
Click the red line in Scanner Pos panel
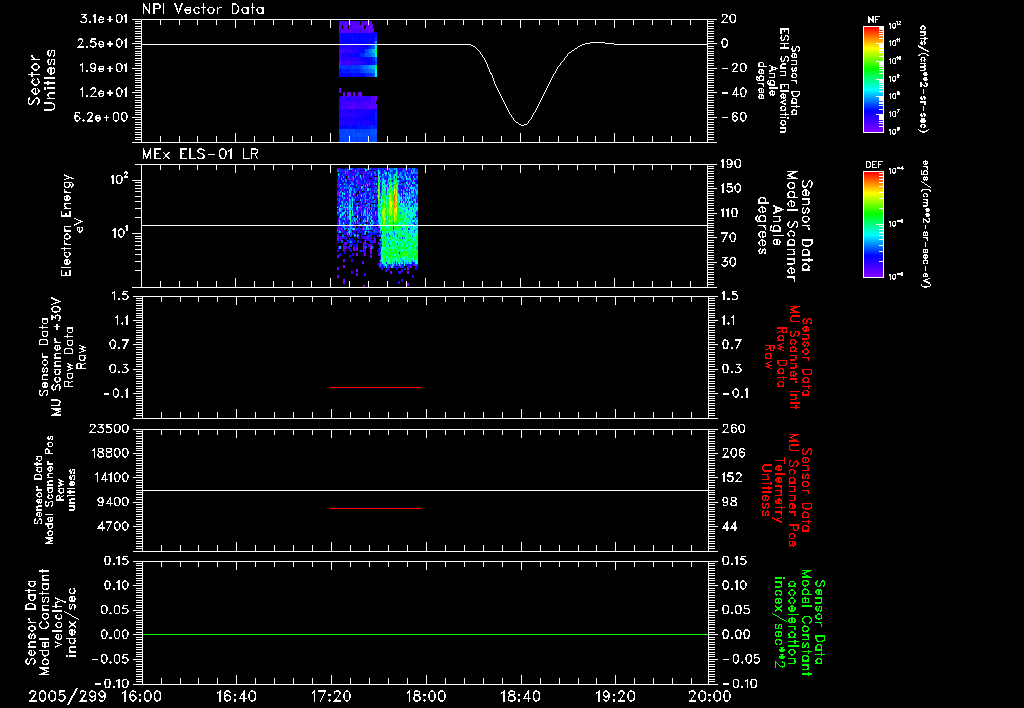375,508
